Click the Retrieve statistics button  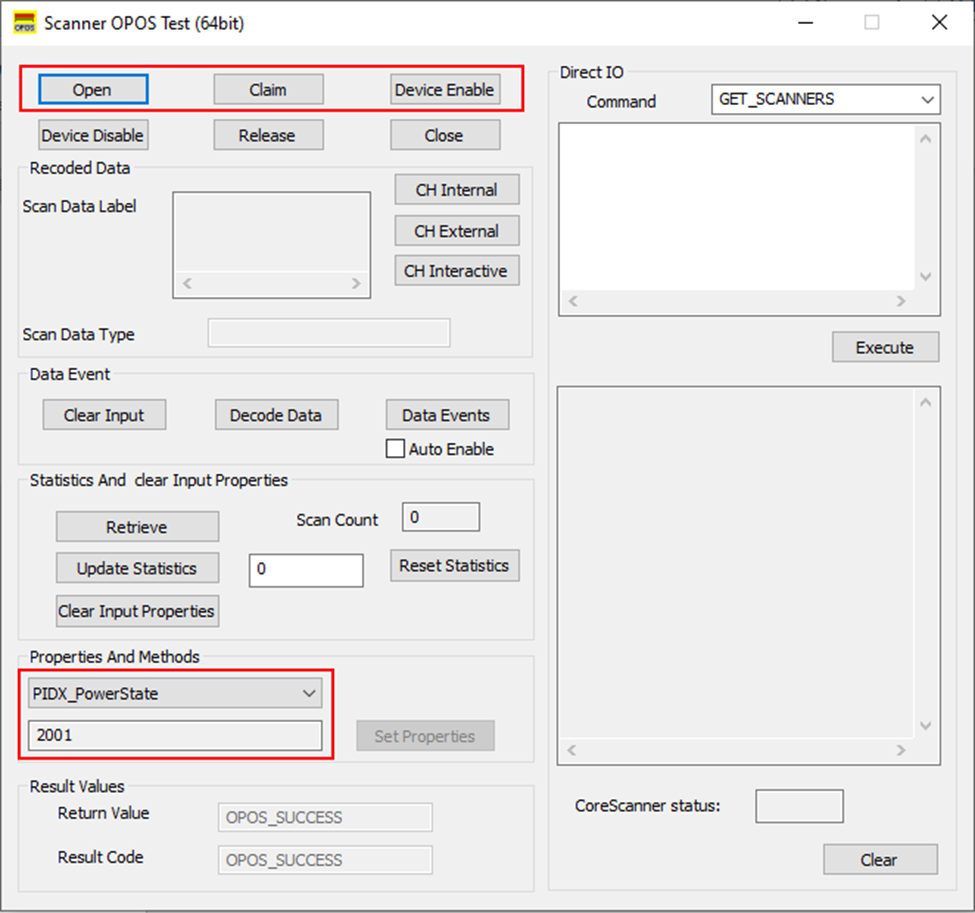coord(137,527)
